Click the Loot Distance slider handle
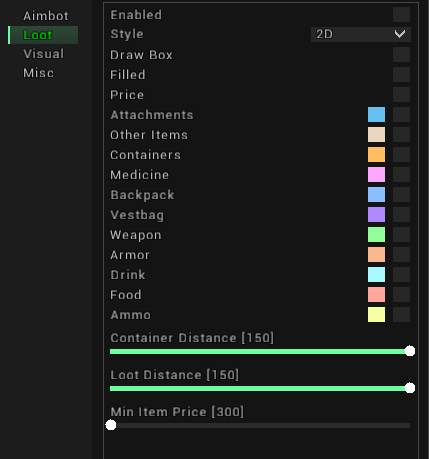This screenshot has width=429, height=459. point(410,388)
